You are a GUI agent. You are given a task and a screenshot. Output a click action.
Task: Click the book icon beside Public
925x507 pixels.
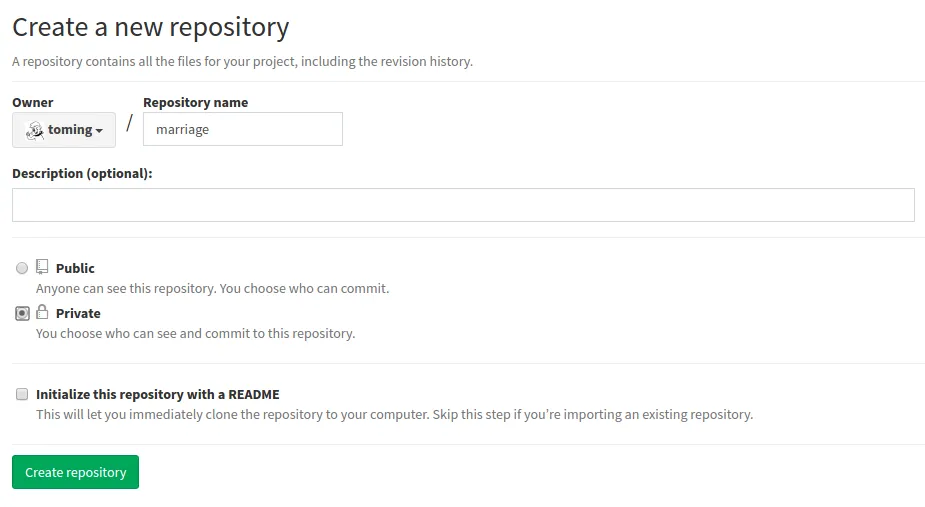pos(42,267)
